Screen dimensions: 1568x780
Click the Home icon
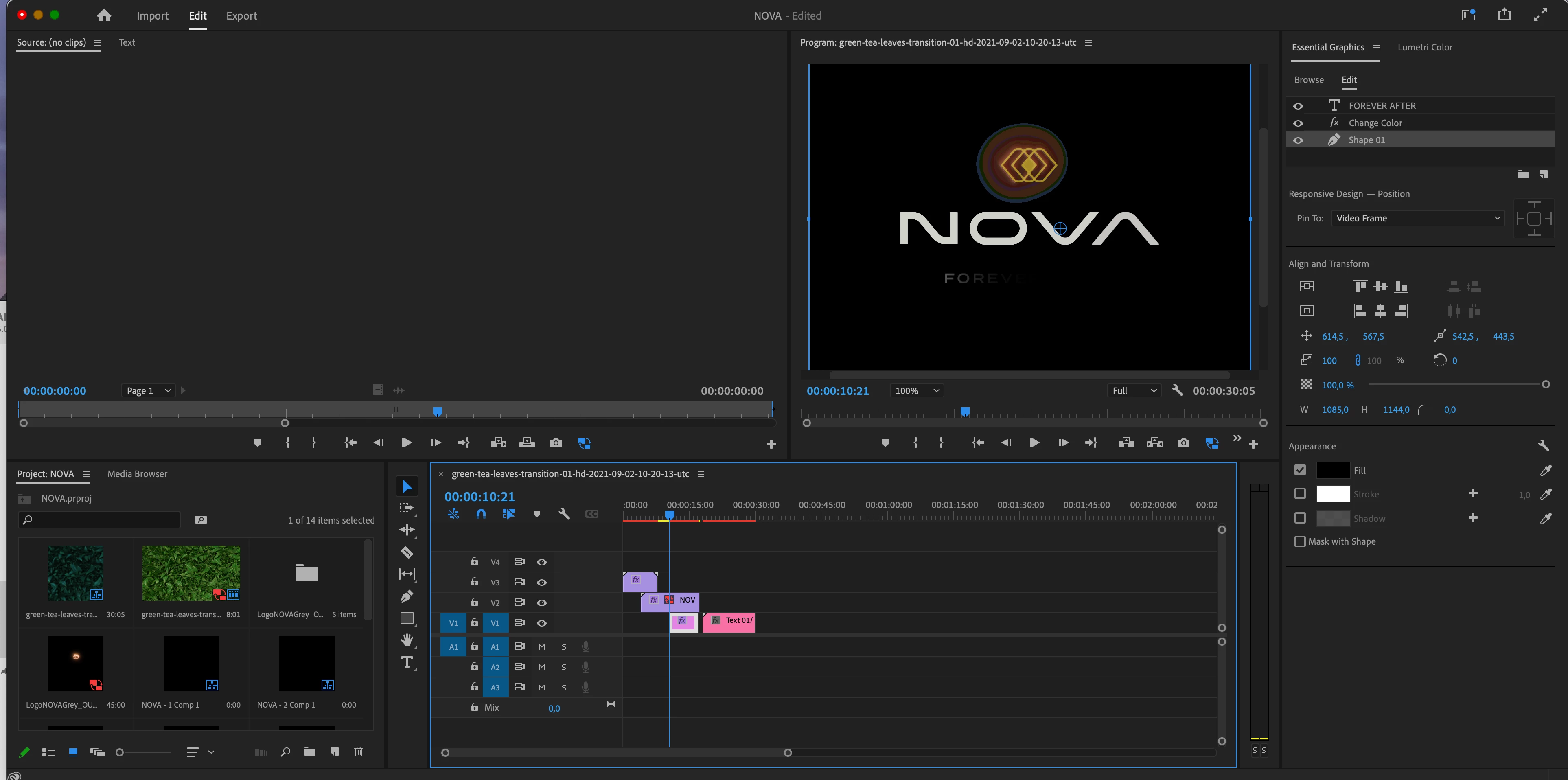point(104,16)
